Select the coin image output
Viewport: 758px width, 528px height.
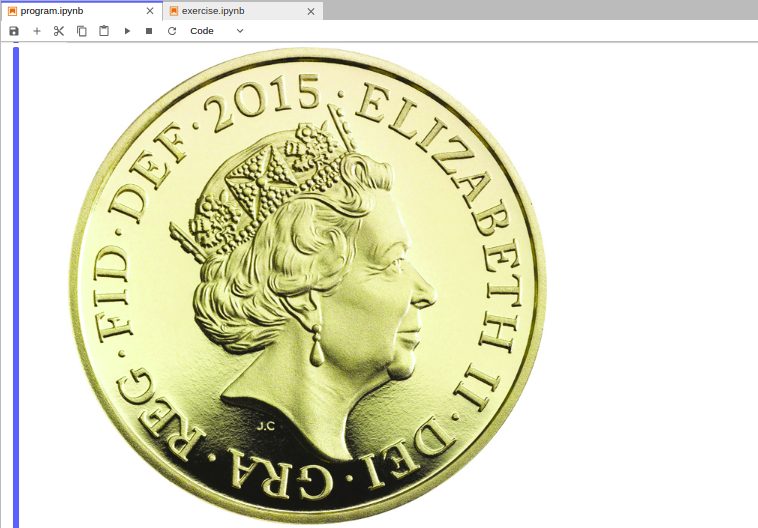pyautogui.click(x=307, y=285)
